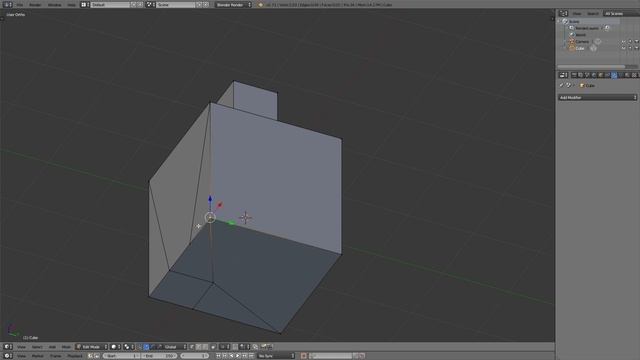The height and width of the screenshot is (360, 640).
Task: Jump to the last frame
Action: click(x=251, y=356)
